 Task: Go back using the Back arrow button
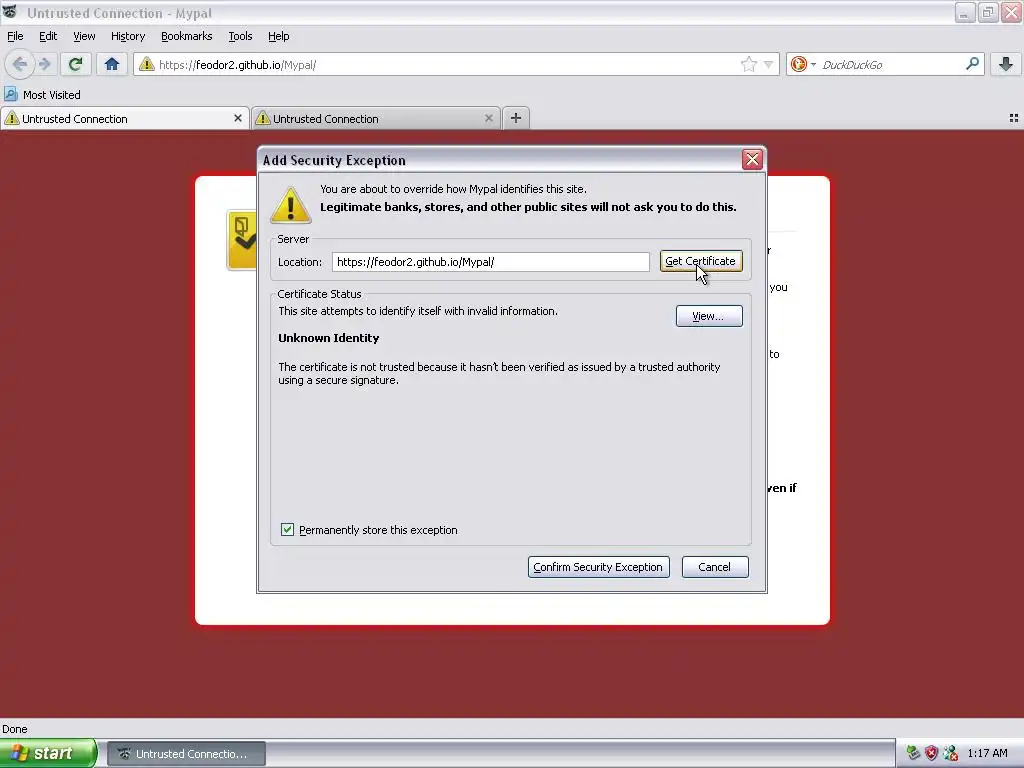(20, 64)
